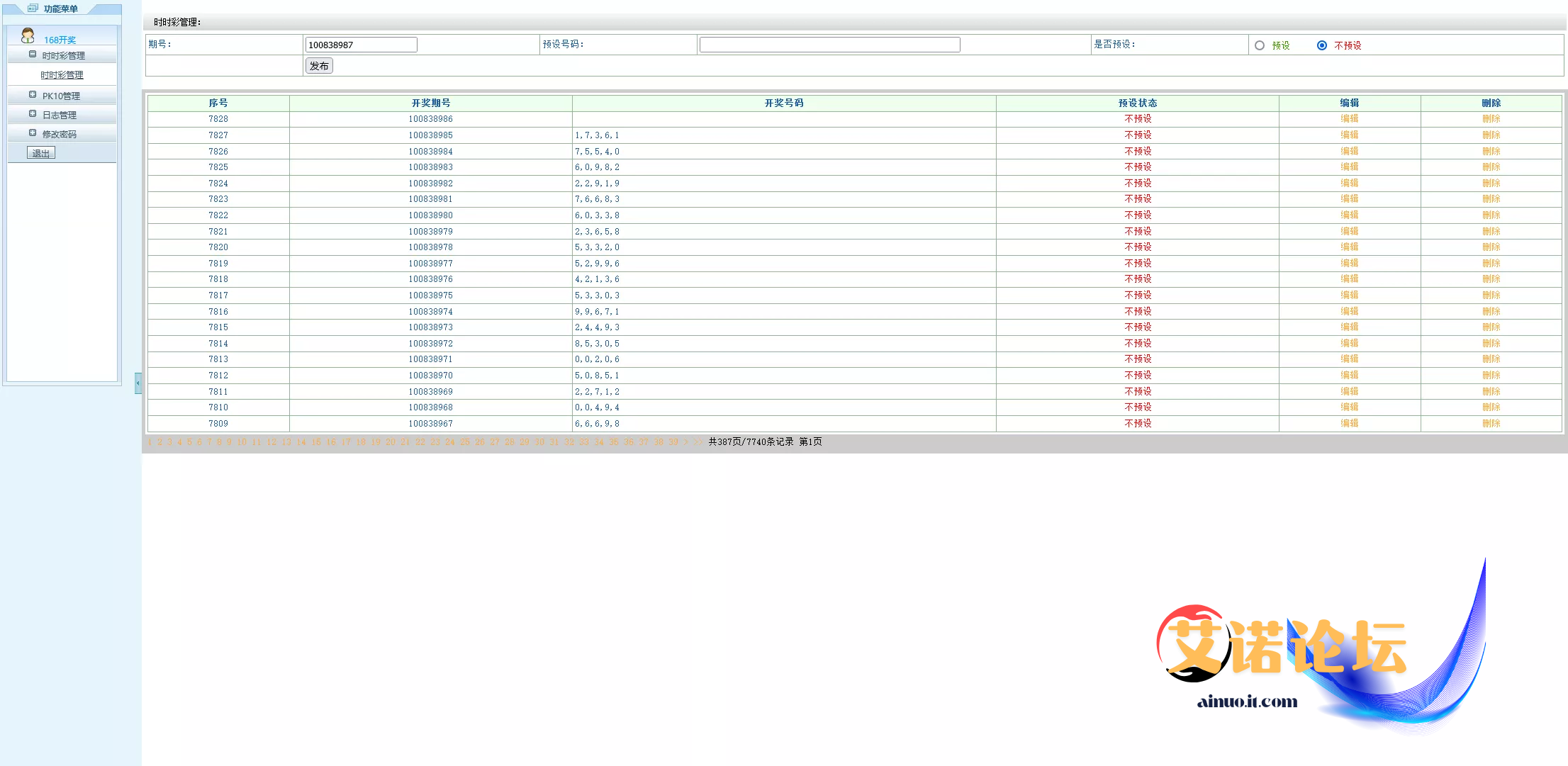Click 删除 for row 7827
Image resolution: width=1568 pixels, height=766 pixels.
point(1491,135)
